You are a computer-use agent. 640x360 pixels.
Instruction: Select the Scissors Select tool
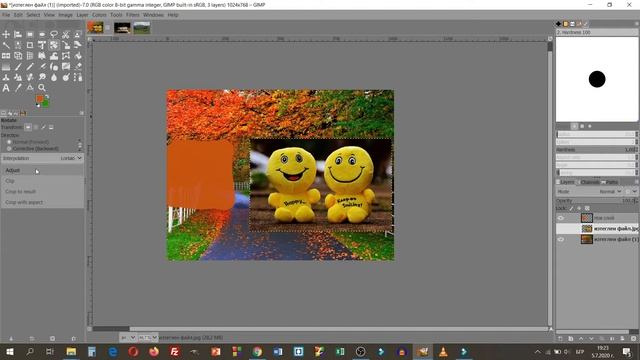66,35
